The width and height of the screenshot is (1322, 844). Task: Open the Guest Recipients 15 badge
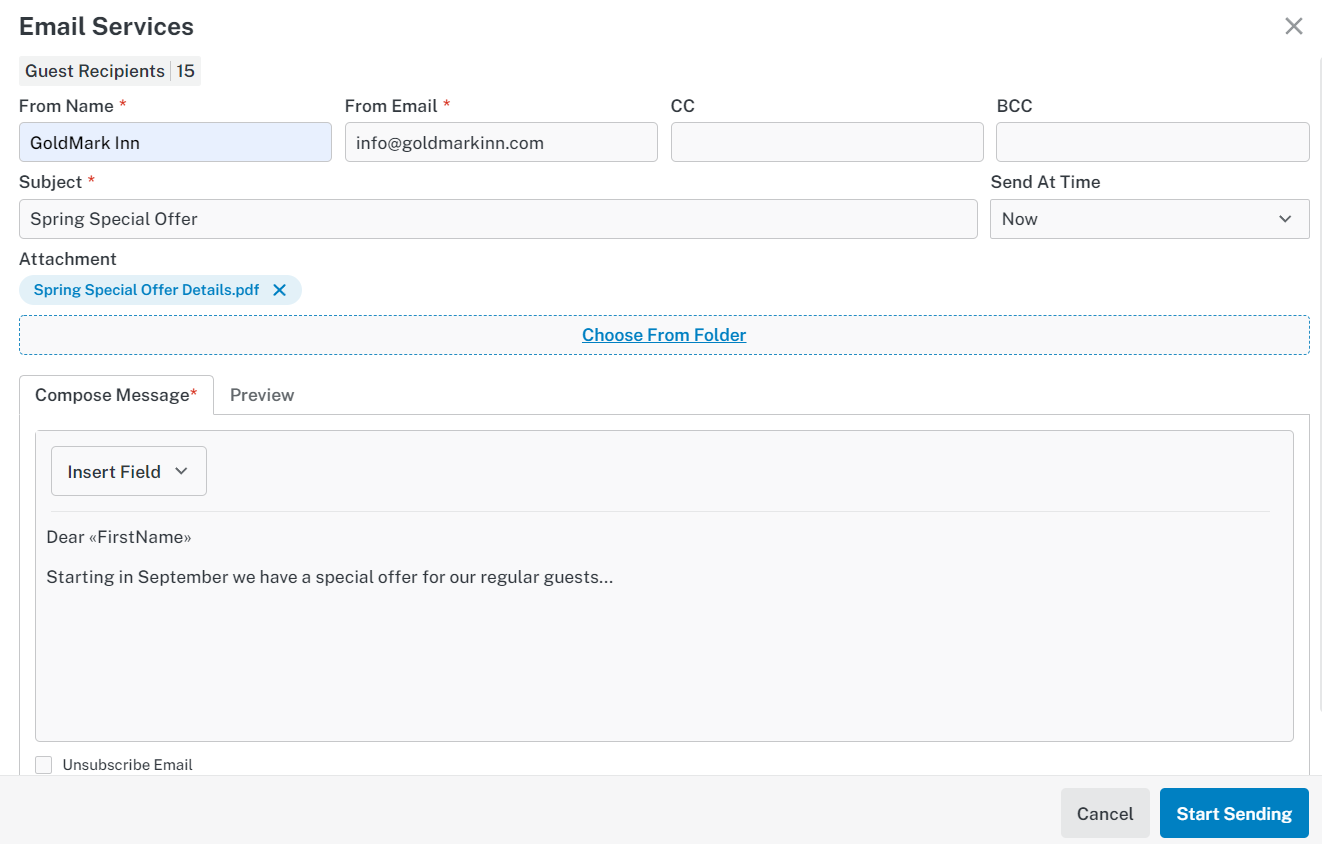pyautogui.click(x=110, y=71)
